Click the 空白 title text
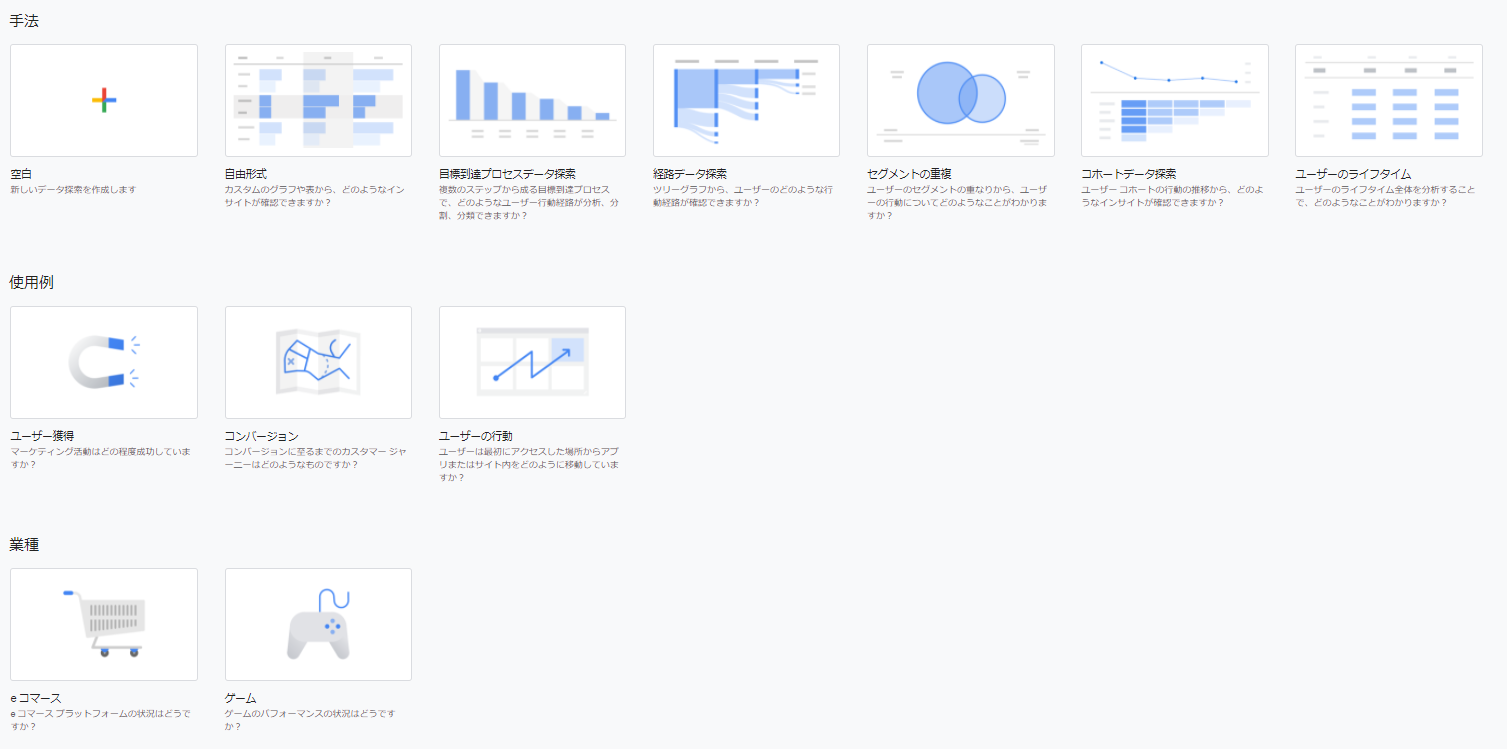The image size is (1507, 749). (x=22, y=174)
